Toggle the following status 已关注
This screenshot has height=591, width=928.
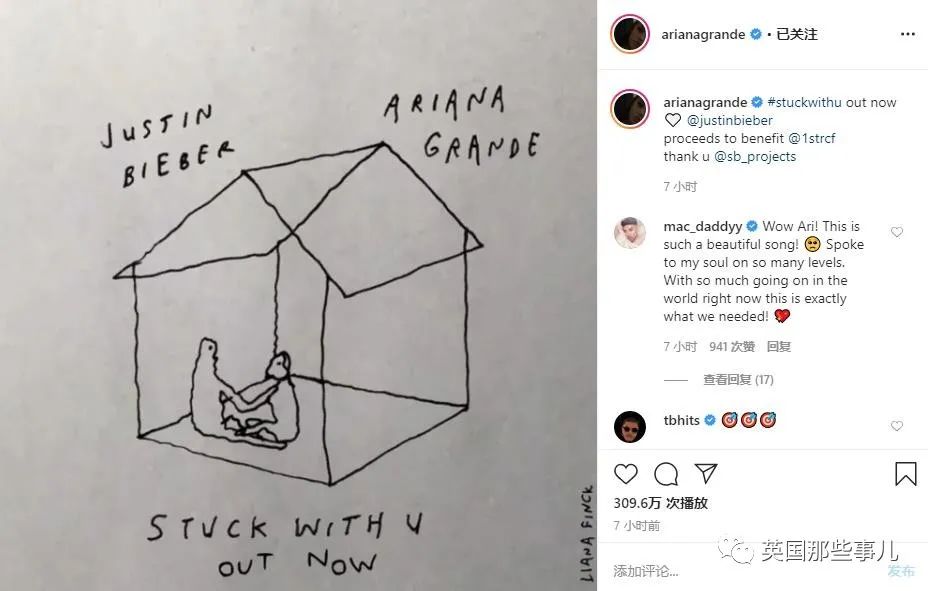(797, 34)
